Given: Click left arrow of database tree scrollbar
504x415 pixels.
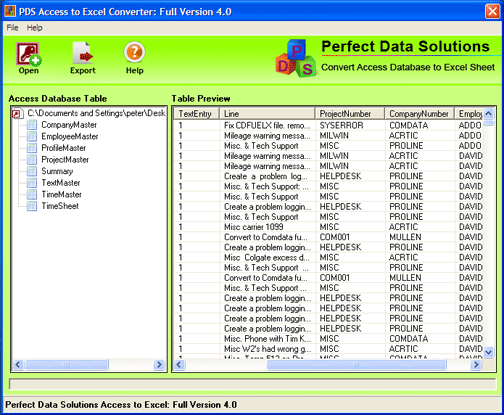Looking at the screenshot, I should click(x=18, y=365).
